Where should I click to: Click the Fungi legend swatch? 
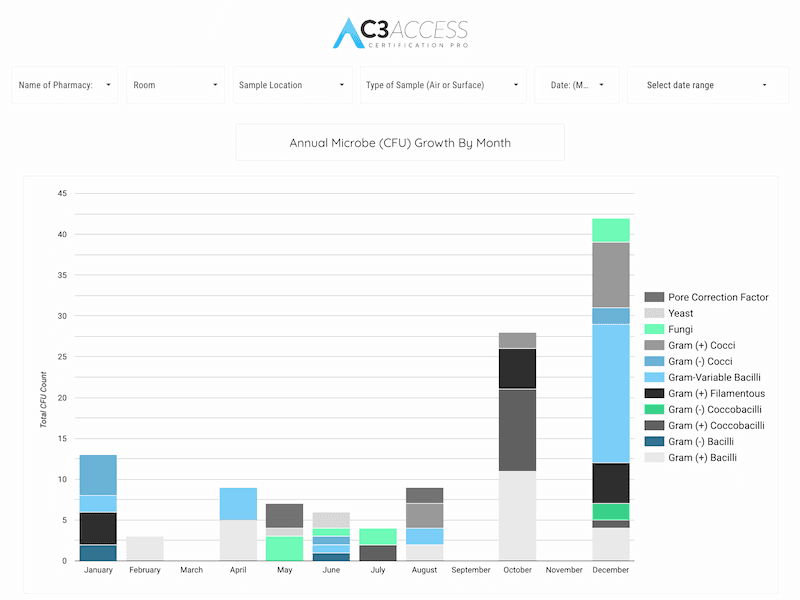654,329
